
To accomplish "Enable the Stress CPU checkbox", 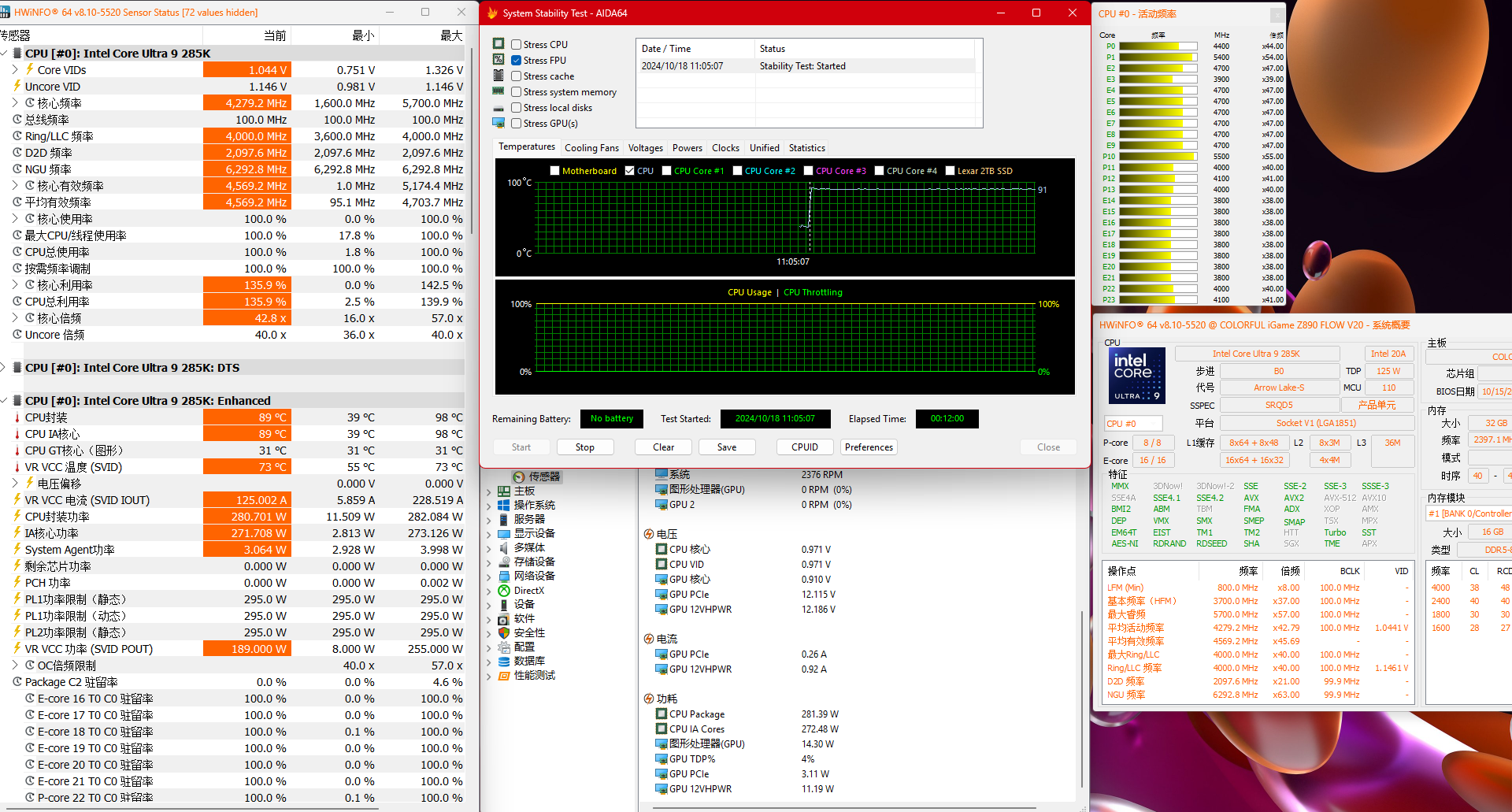I will (x=517, y=45).
